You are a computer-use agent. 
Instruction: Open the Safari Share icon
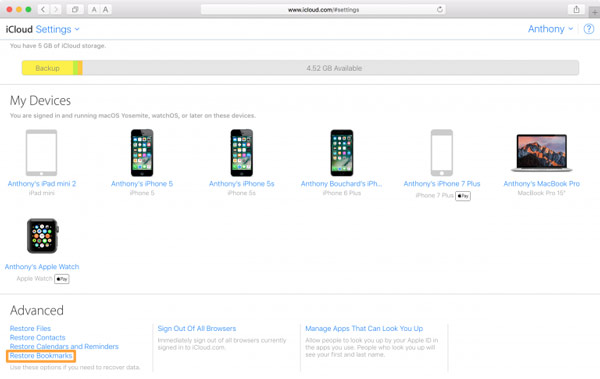pyautogui.click(x=576, y=9)
